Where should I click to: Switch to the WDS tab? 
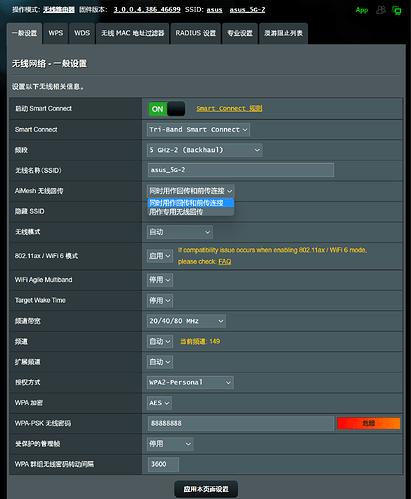82,33
